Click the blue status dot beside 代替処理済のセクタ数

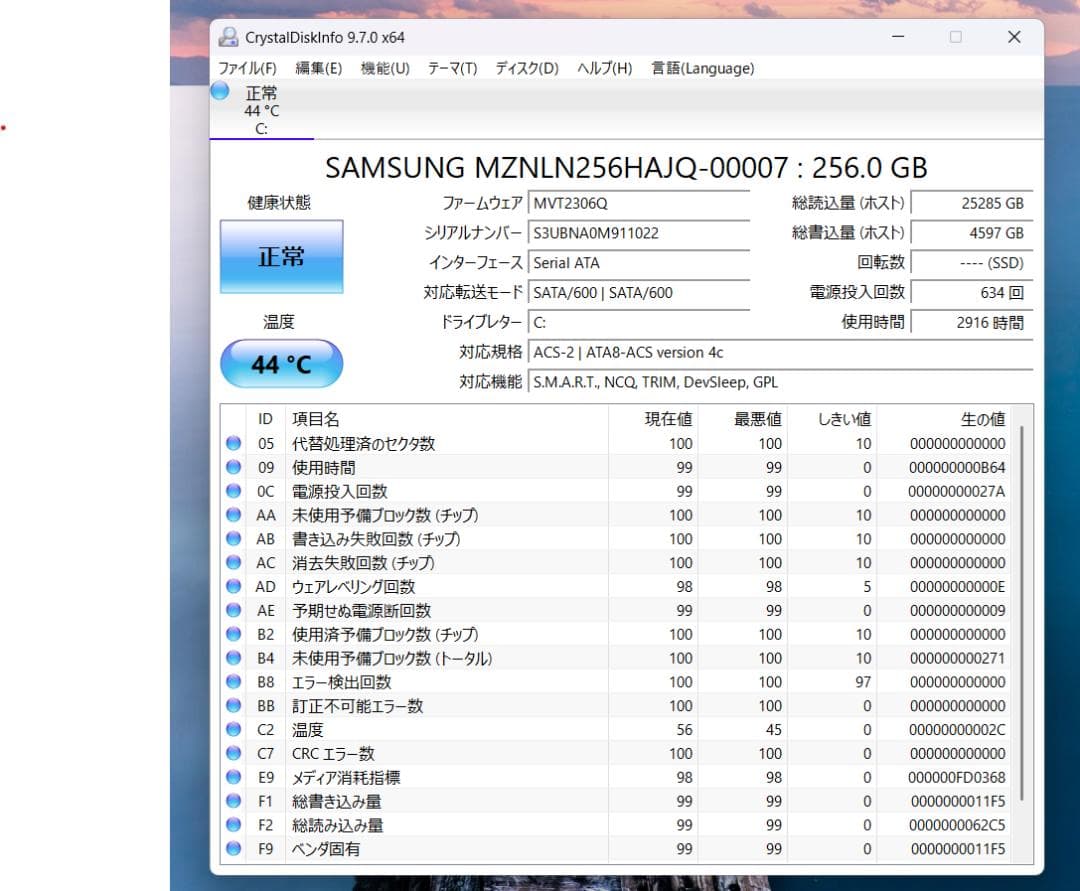pos(233,443)
